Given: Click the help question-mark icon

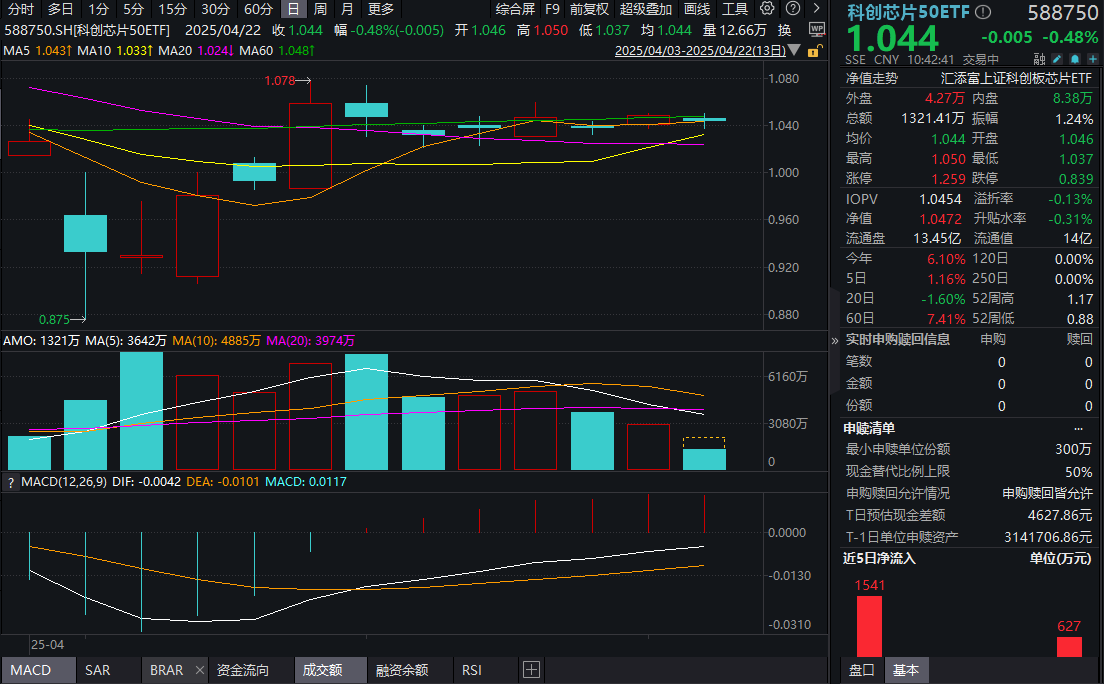Looking at the screenshot, I should (x=792, y=9).
